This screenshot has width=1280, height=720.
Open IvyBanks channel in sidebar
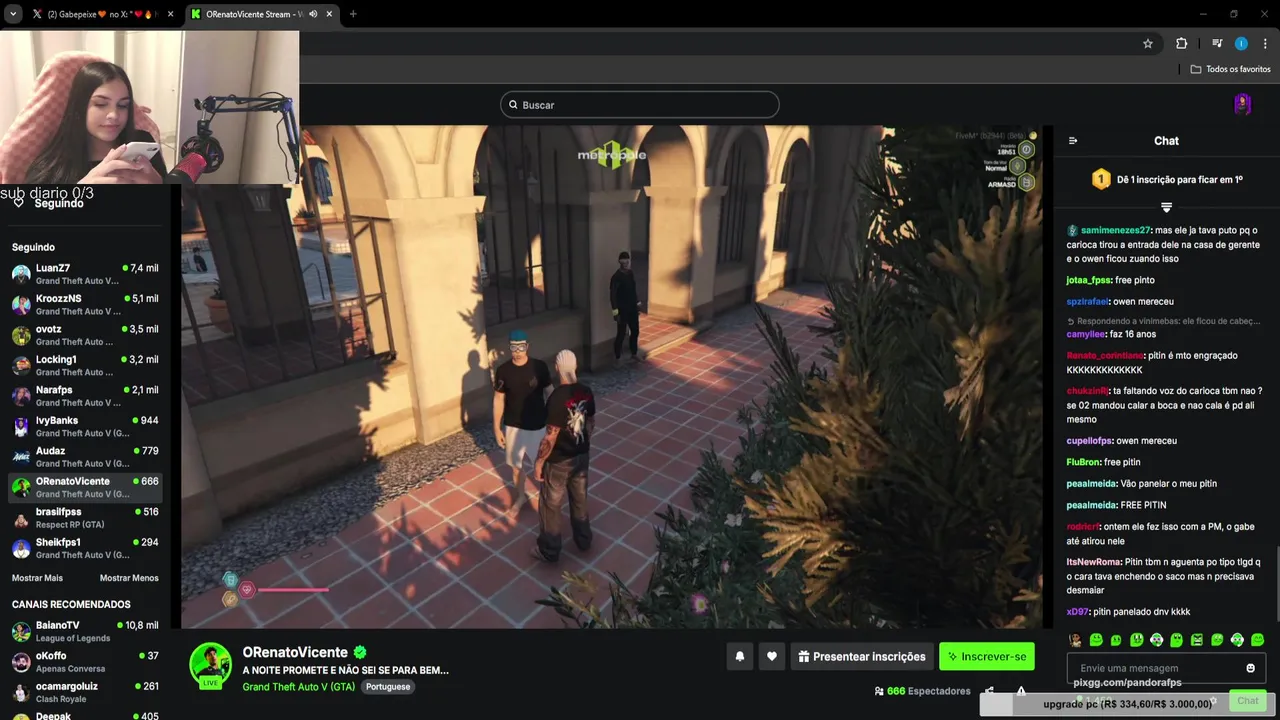(85, 427)
